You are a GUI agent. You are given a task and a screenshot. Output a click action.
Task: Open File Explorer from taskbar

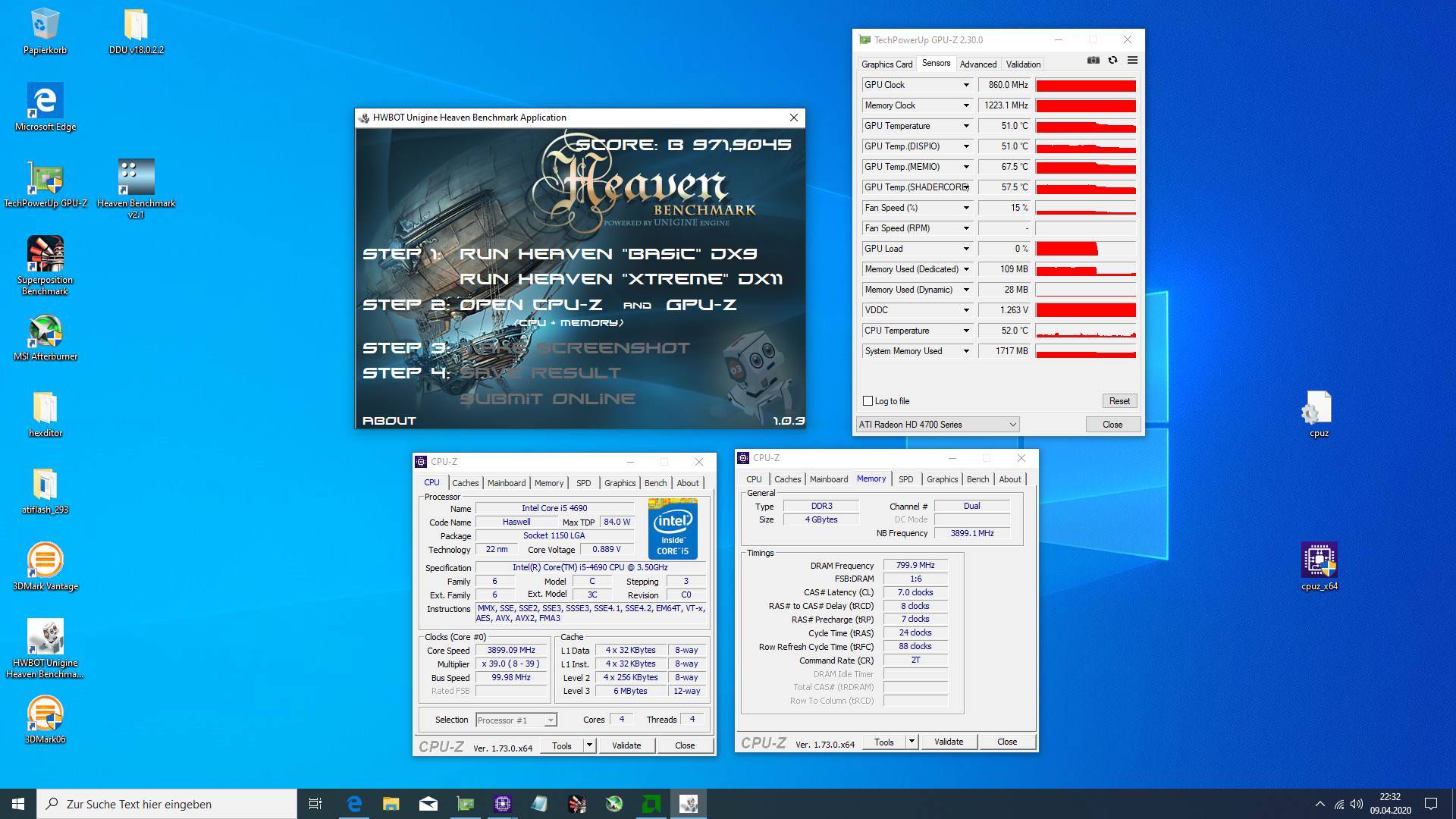pos(391,804)
